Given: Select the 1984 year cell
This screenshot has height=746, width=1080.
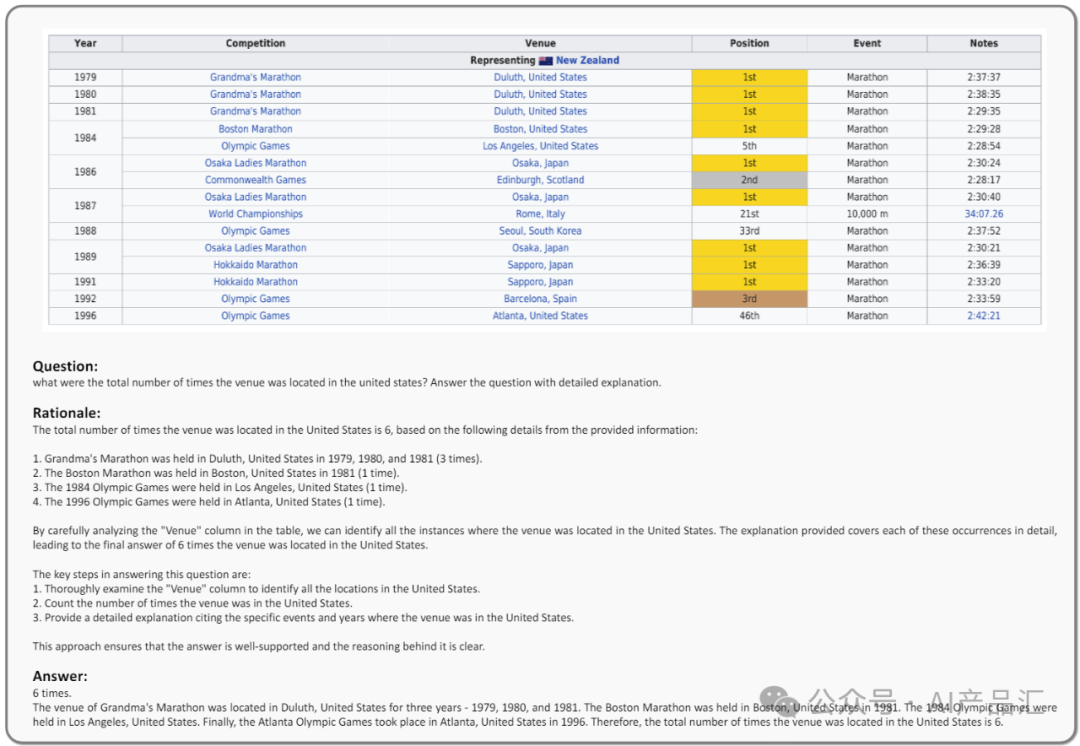Looking at the screenshot, I should (85, 138).
